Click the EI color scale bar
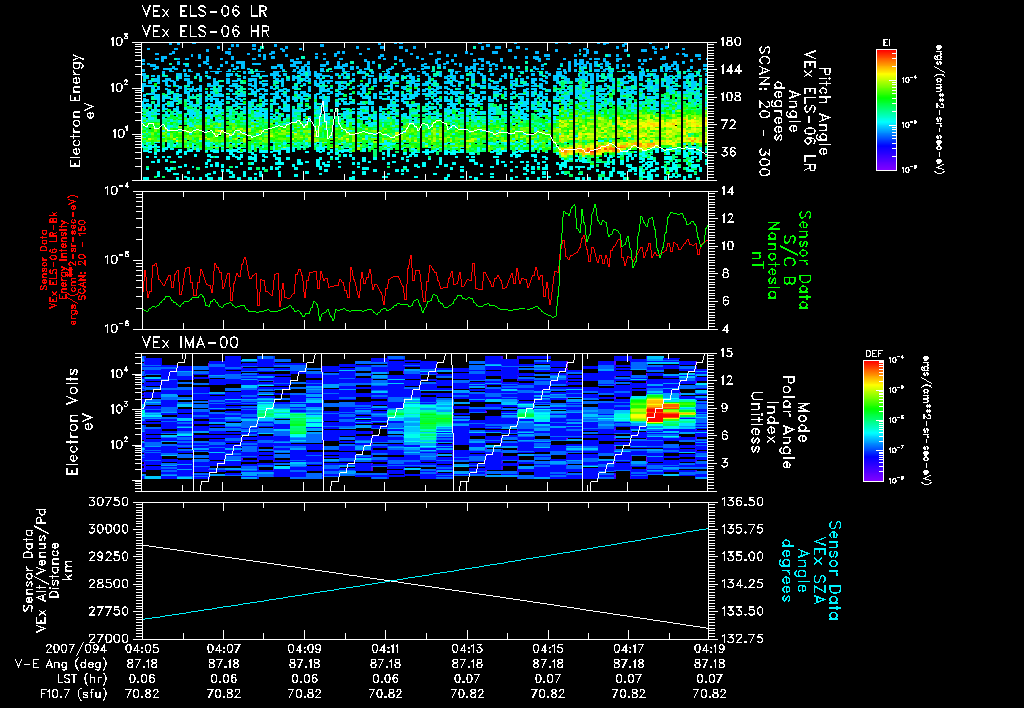Viewport: 1024px width, 708px height. [886, 110]
